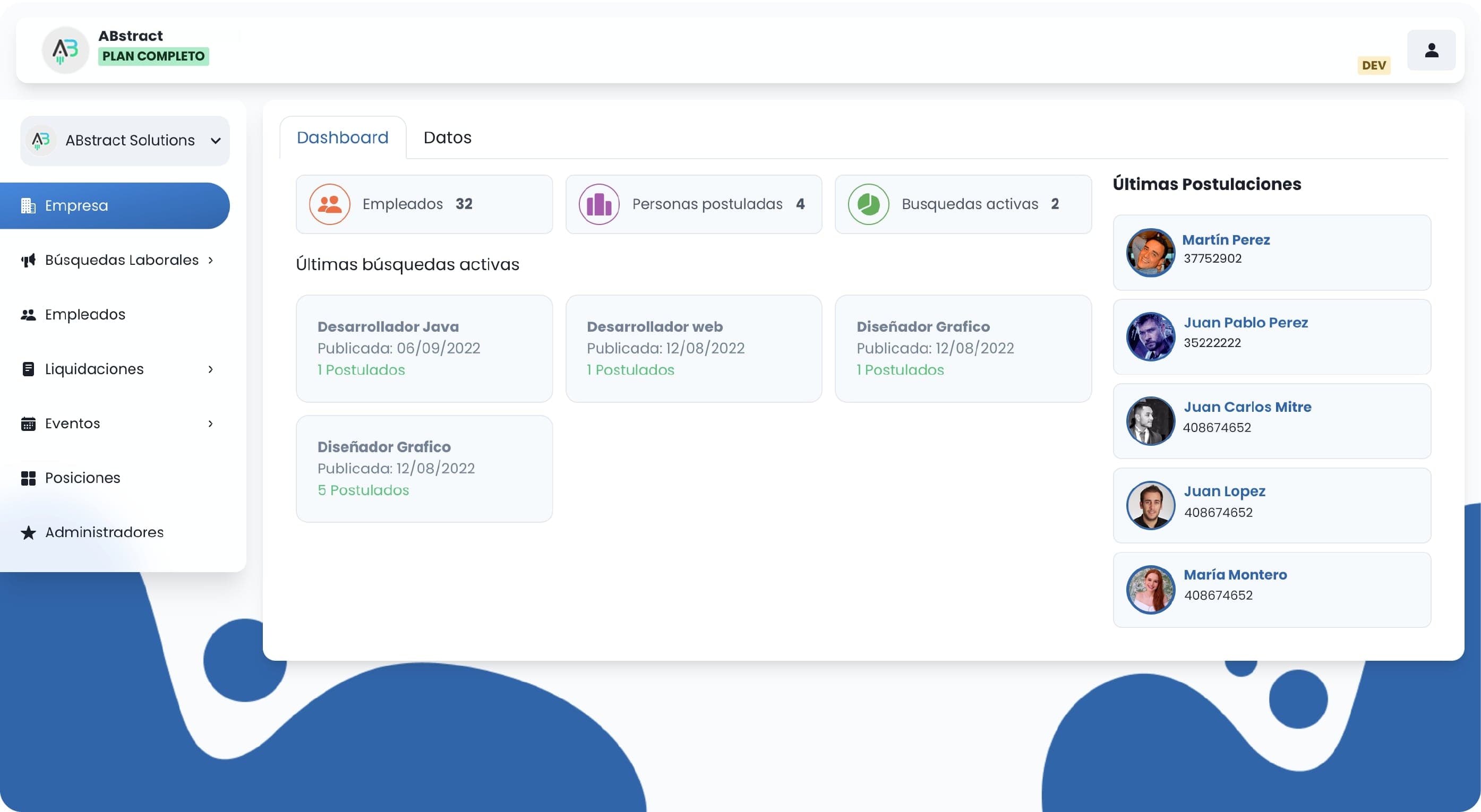Click the Eventos calendar icon
1481x812 pixels.
click(28, 424)
